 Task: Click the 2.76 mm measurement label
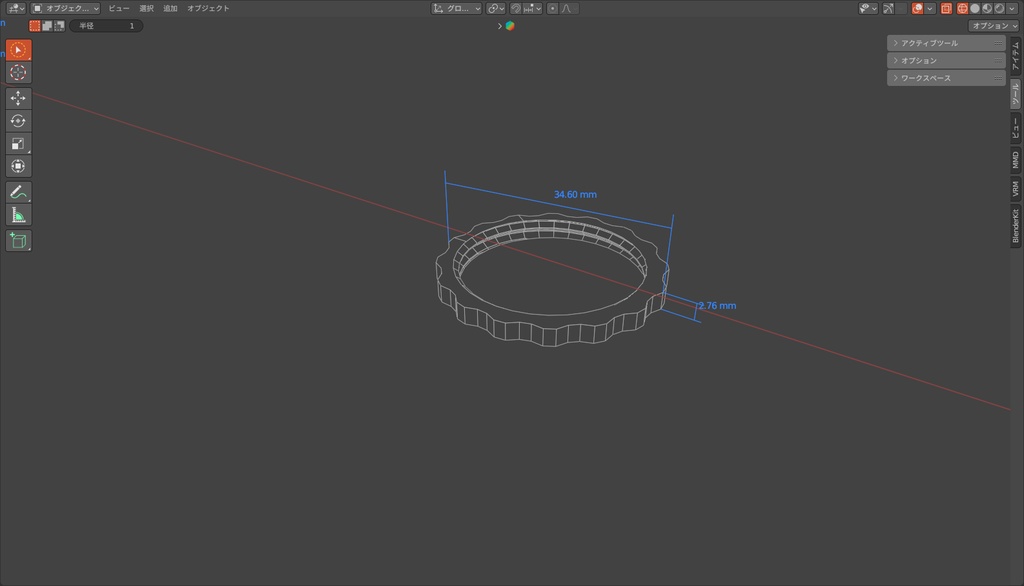coord(717,306)
